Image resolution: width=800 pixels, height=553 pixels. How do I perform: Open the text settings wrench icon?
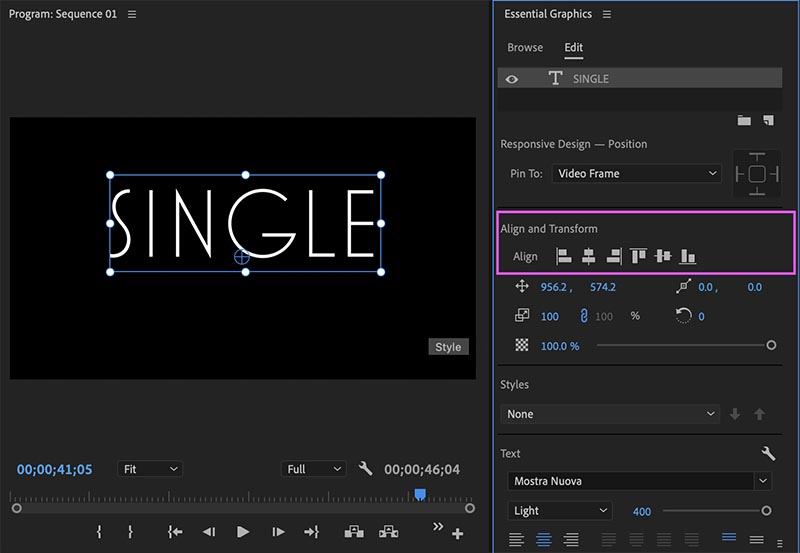point(768,453)
